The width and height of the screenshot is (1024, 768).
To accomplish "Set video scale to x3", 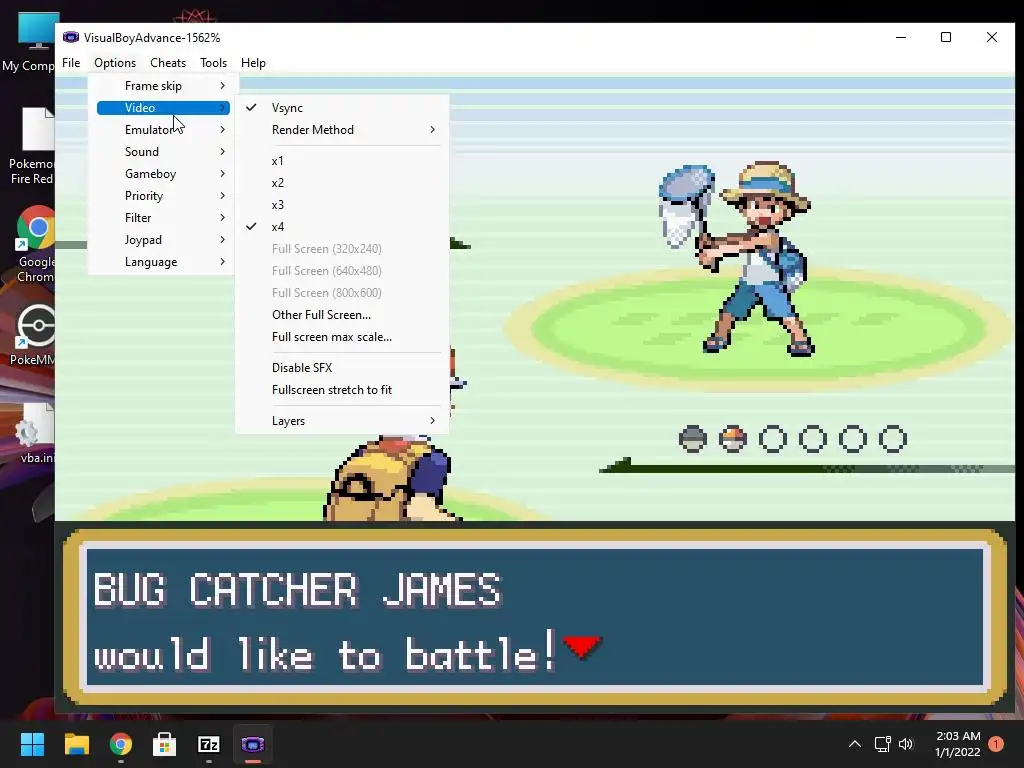I will [x=342, y=205].
